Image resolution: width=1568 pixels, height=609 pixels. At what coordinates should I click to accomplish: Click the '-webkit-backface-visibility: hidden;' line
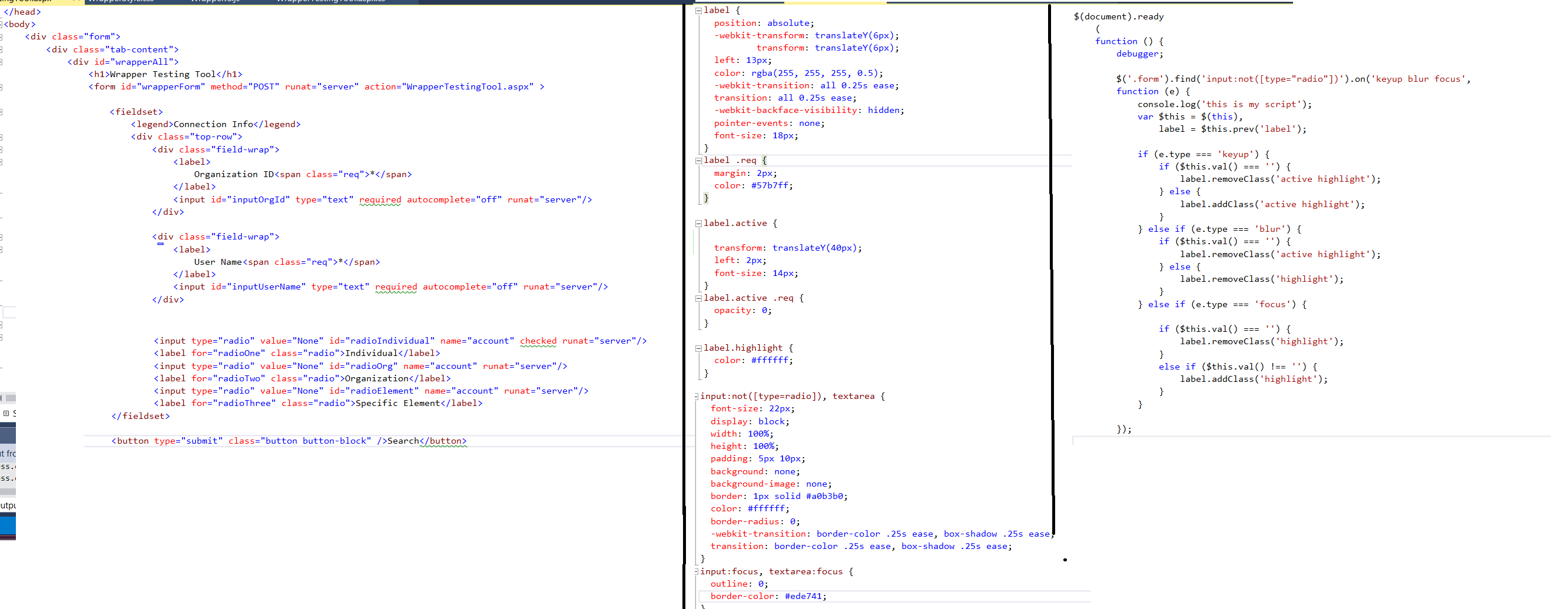click(809, 110)
